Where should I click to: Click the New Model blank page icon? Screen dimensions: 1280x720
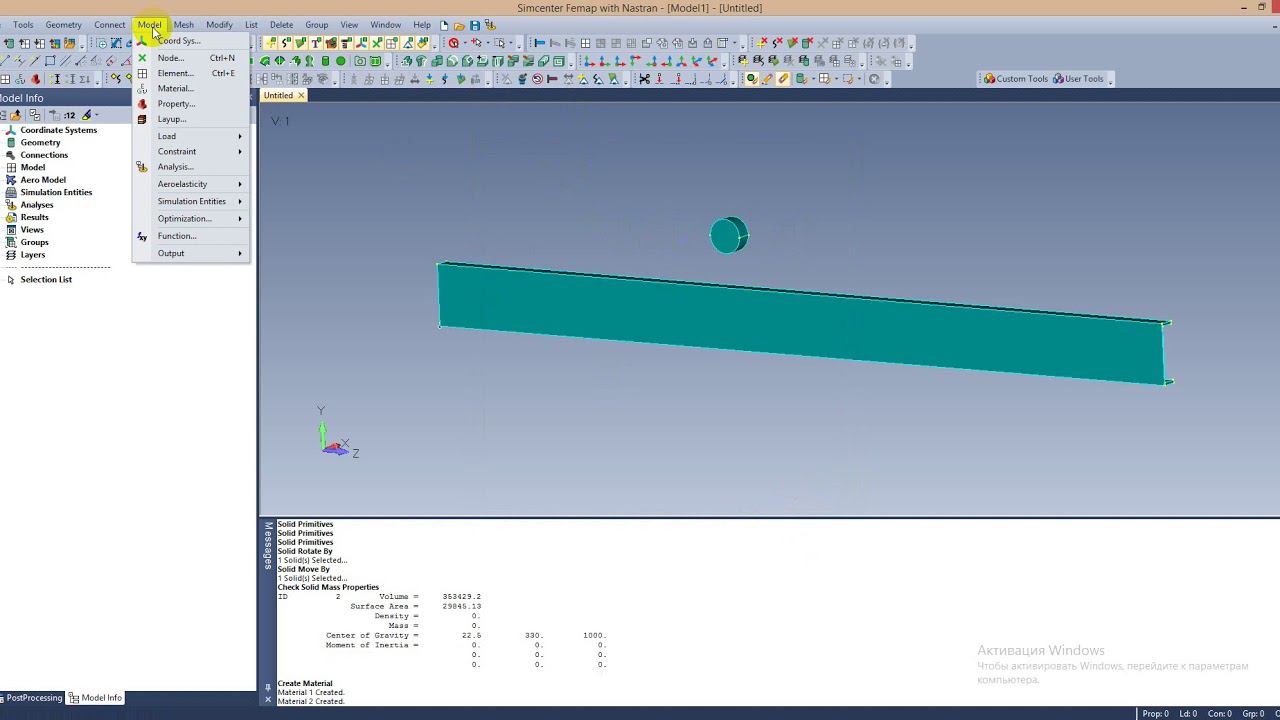click(444, 25)
